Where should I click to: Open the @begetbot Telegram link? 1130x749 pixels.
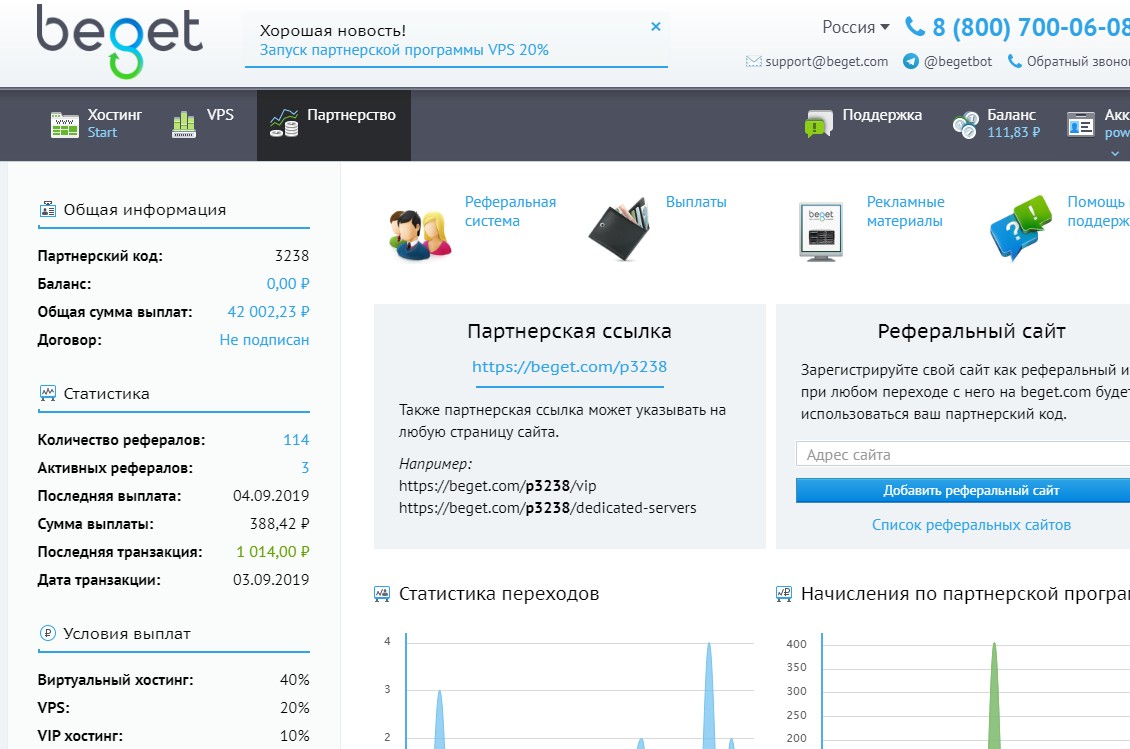958,61
